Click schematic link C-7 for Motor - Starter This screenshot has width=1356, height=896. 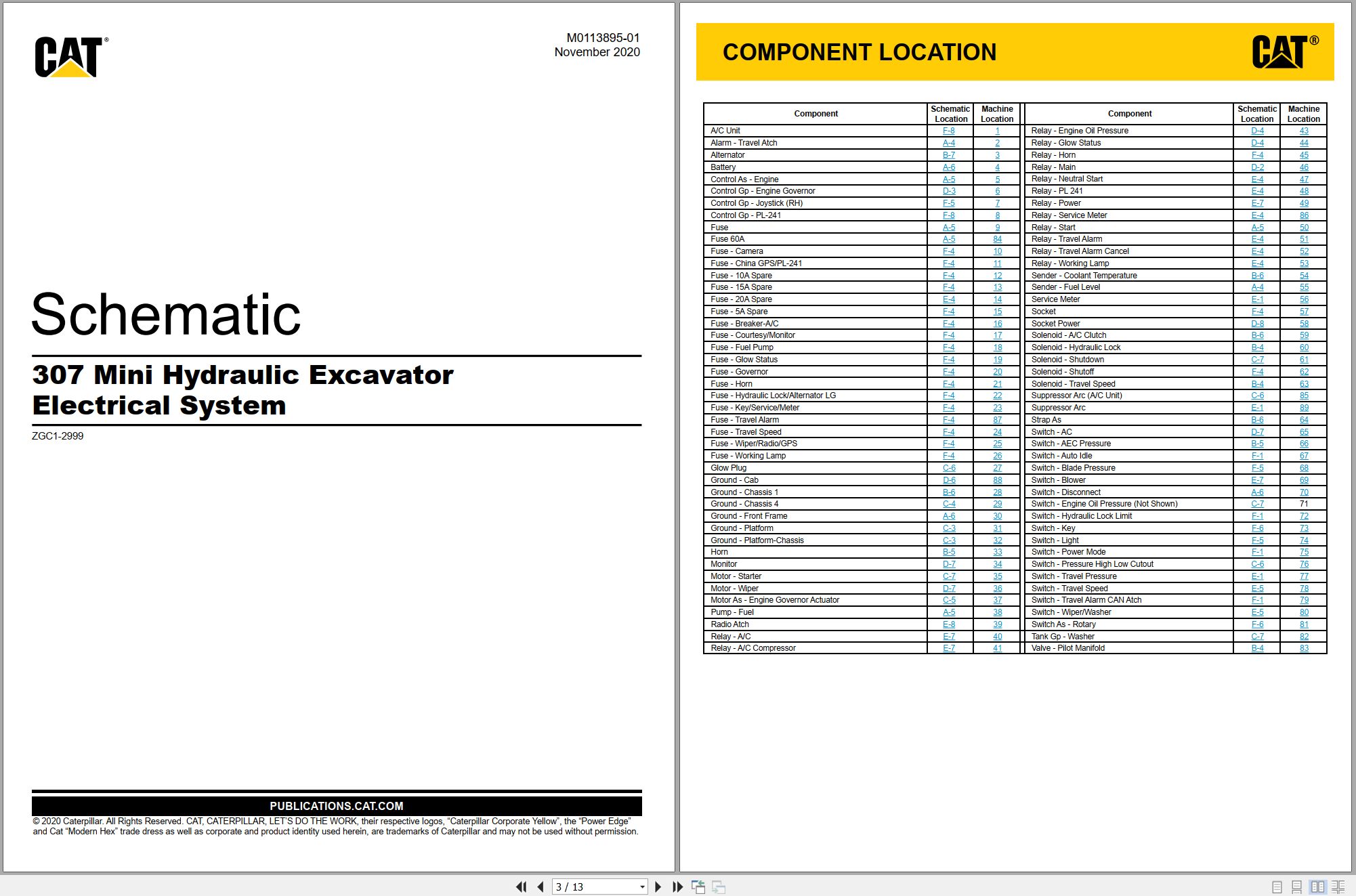tap(949, 576)
